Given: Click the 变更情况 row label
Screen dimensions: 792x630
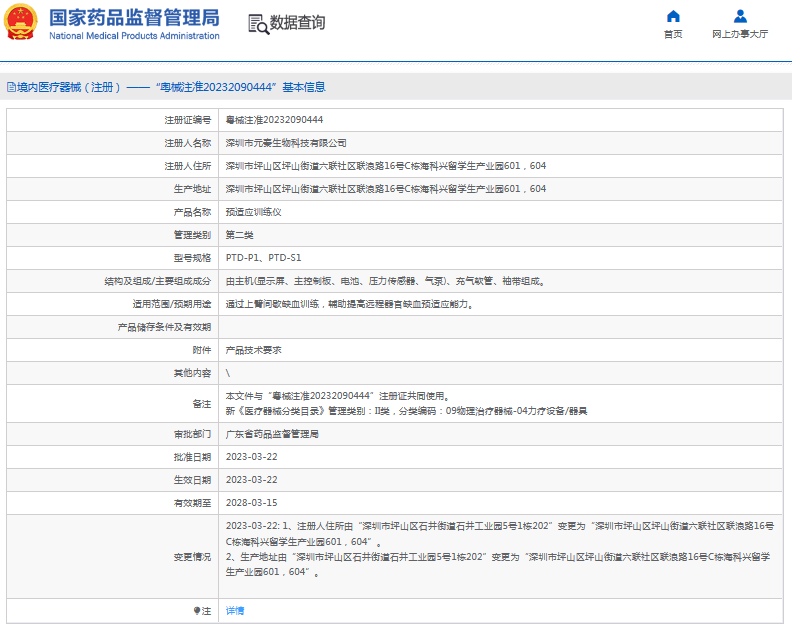Looking at the screenshot, I should [192, 557].
